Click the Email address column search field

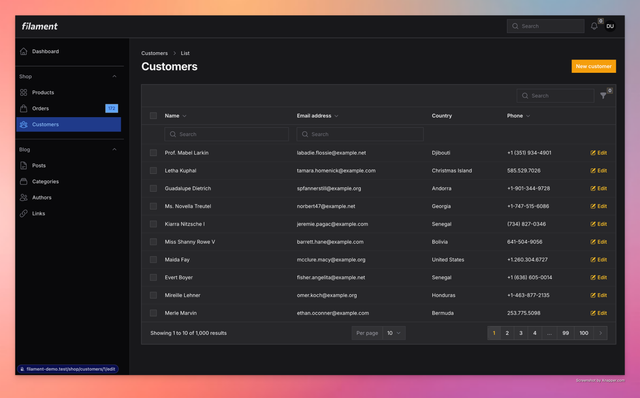point(360,134)
